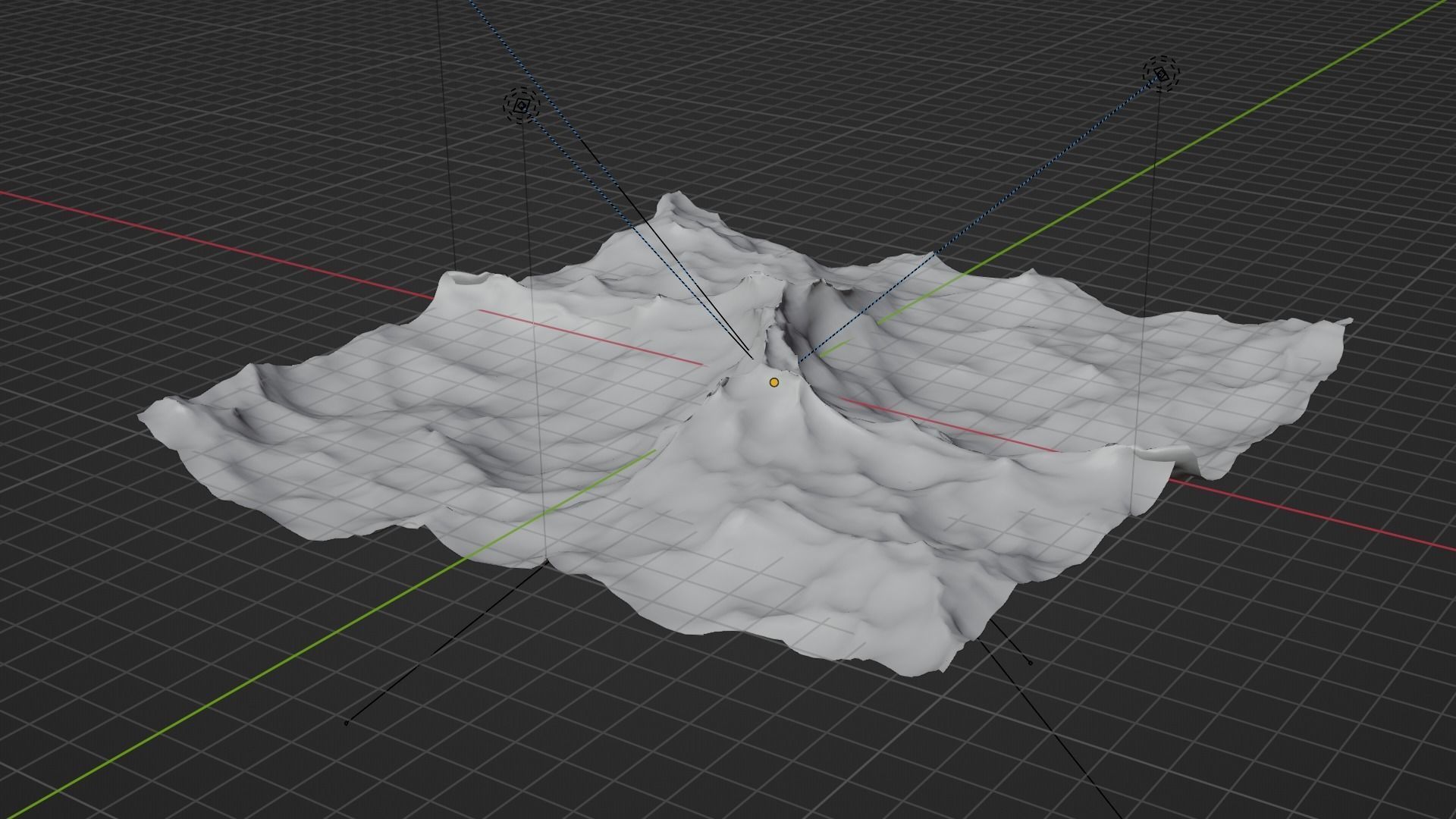This screenshot has width=1456, height=819.
Task: Select the left spot light object
Action: [521, 106]
